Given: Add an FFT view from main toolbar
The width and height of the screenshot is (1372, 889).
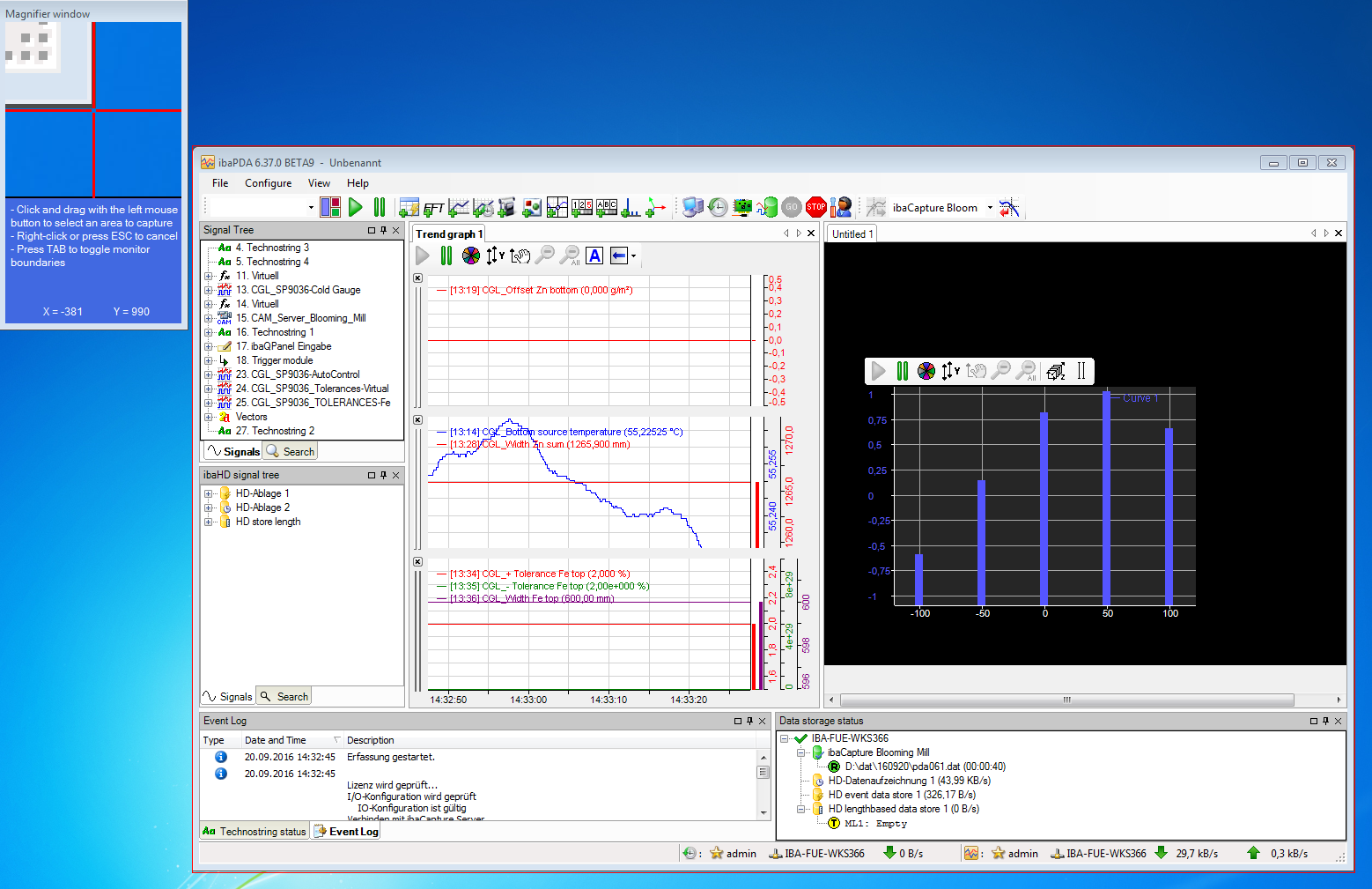Looking at the screenshot, I should point(433,208).
